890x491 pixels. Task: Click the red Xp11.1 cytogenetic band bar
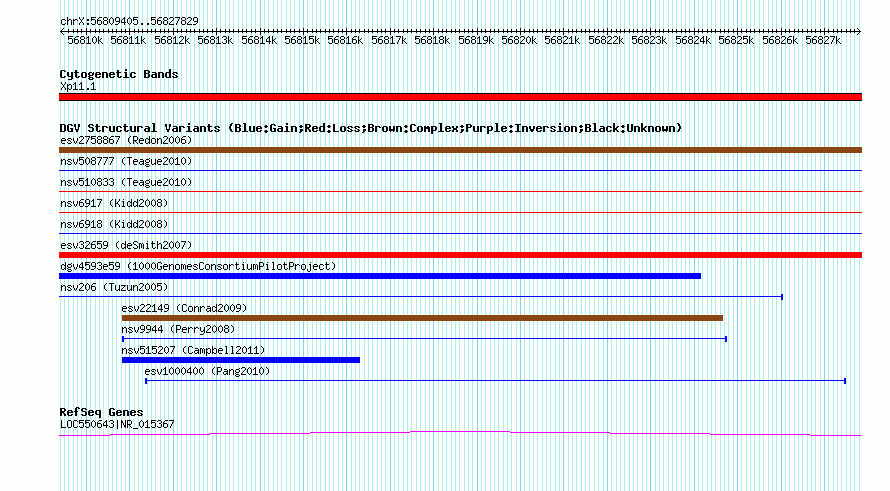(460, 97)
